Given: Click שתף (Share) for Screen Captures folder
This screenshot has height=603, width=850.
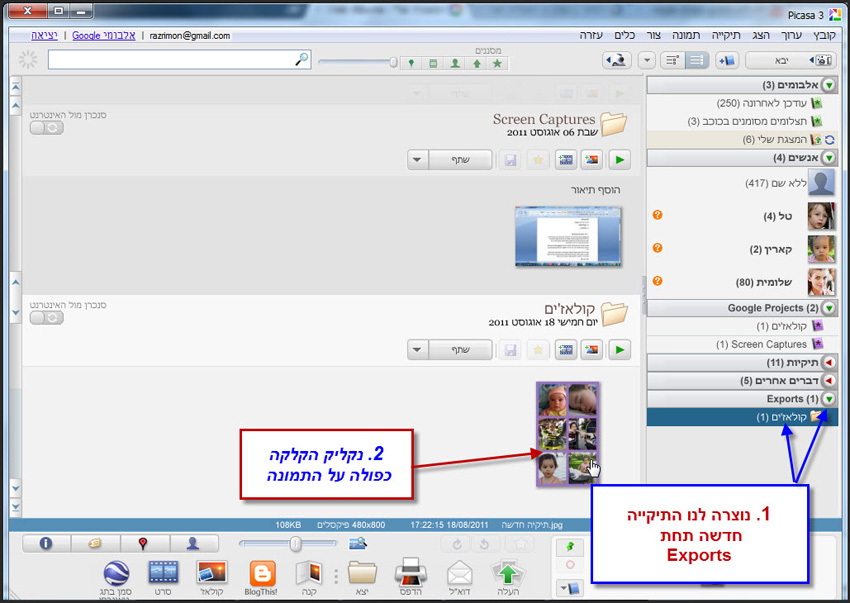Looking at the screenshot, I should pos(461,159).
